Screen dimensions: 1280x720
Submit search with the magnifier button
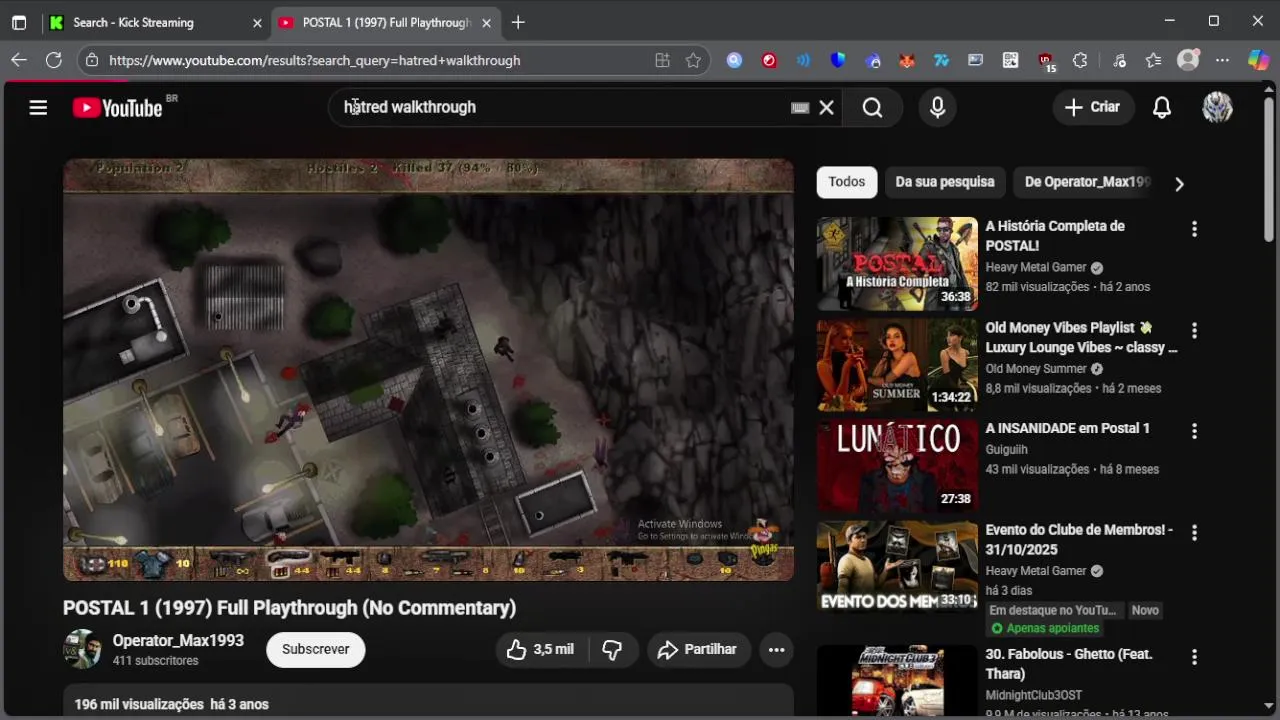pyautogui.click(x=872, y=108)
